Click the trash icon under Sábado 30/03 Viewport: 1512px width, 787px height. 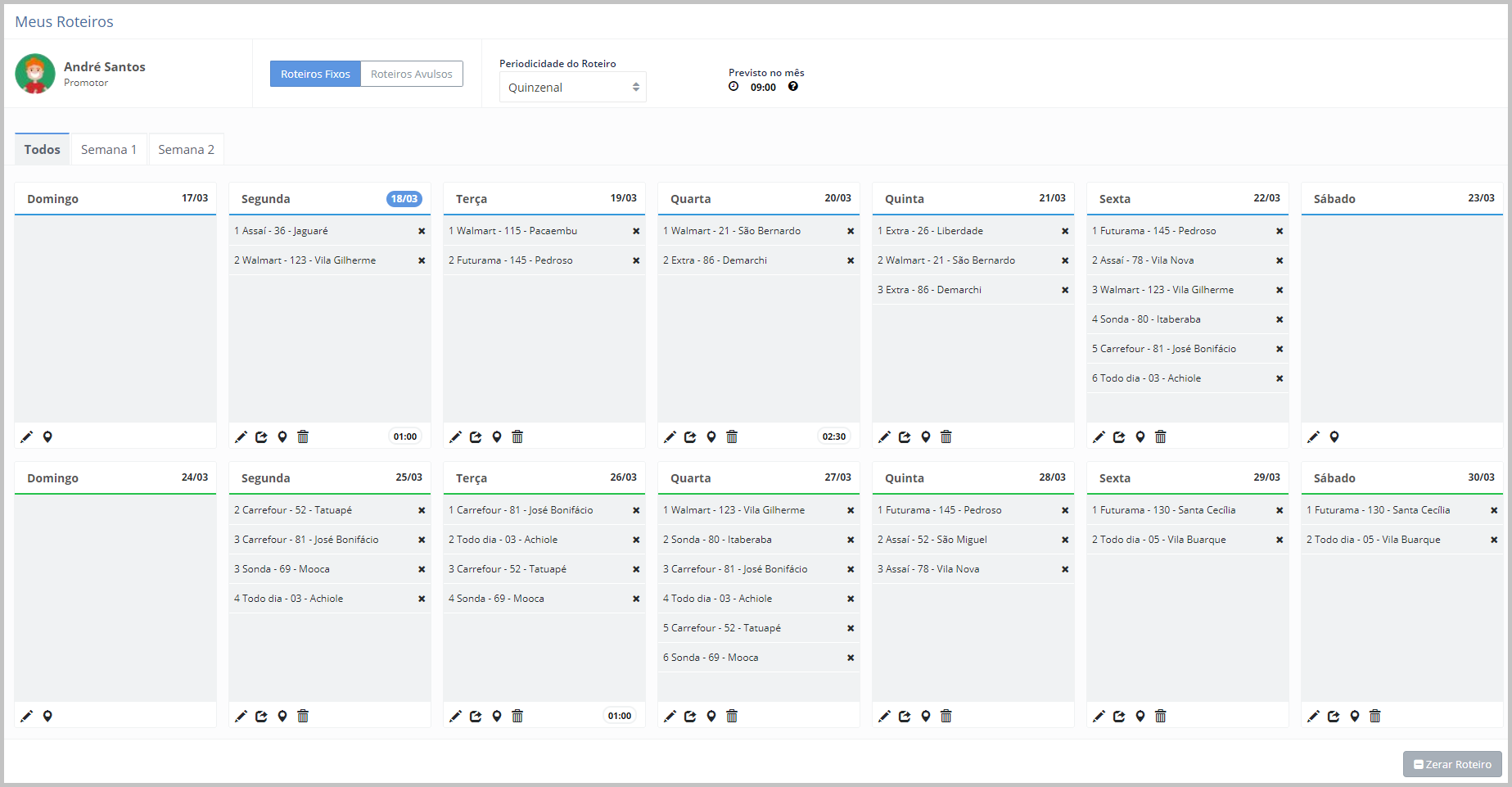point(1375,717)
